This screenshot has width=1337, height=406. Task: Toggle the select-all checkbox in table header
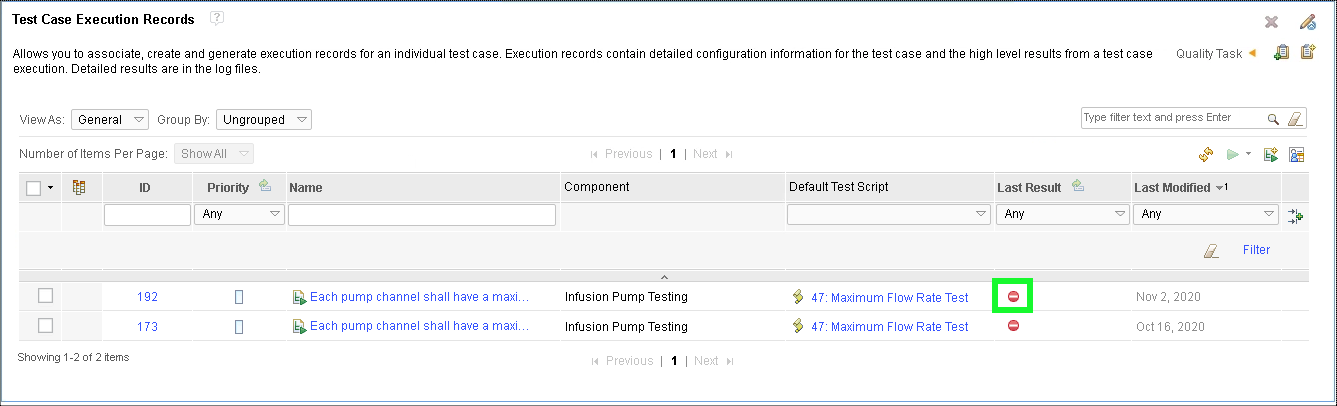[x=34, y=188]
